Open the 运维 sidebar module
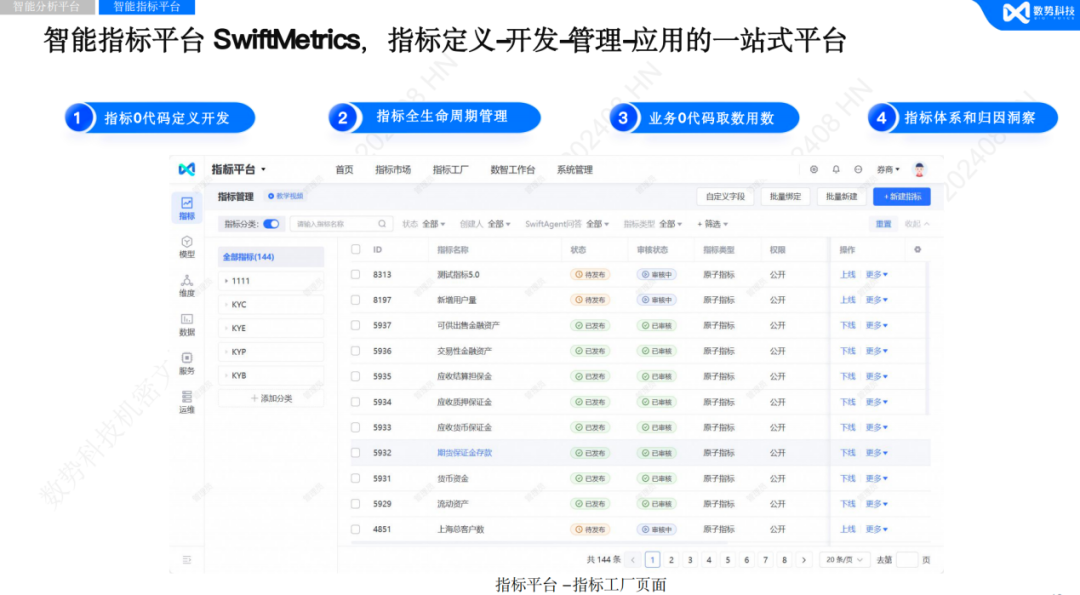 (185, 404)
